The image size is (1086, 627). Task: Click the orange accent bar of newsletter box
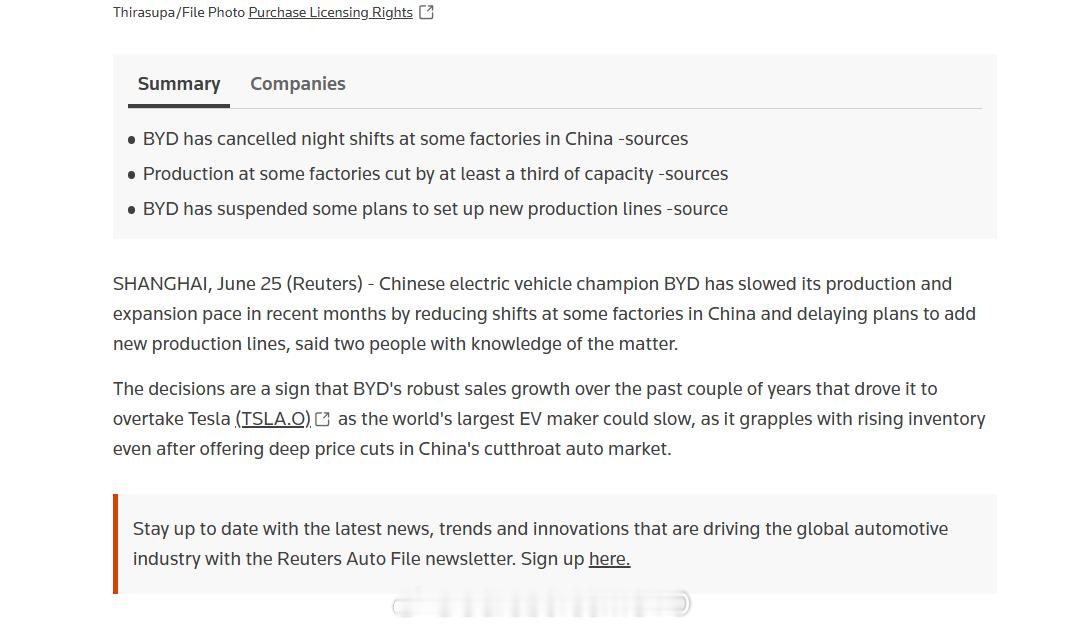point(116,544)
